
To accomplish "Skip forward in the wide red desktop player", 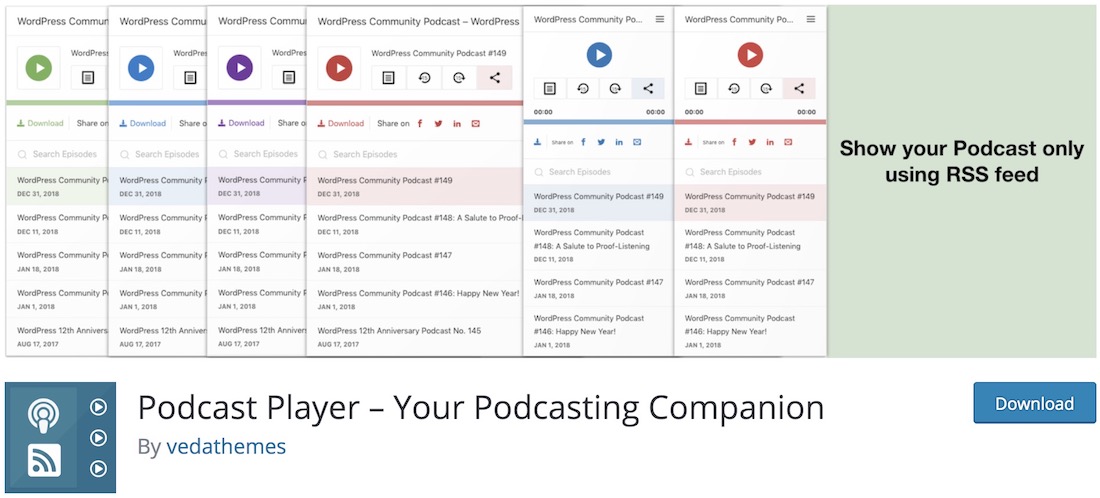I will pyautogui.click(x=459, y=78).
